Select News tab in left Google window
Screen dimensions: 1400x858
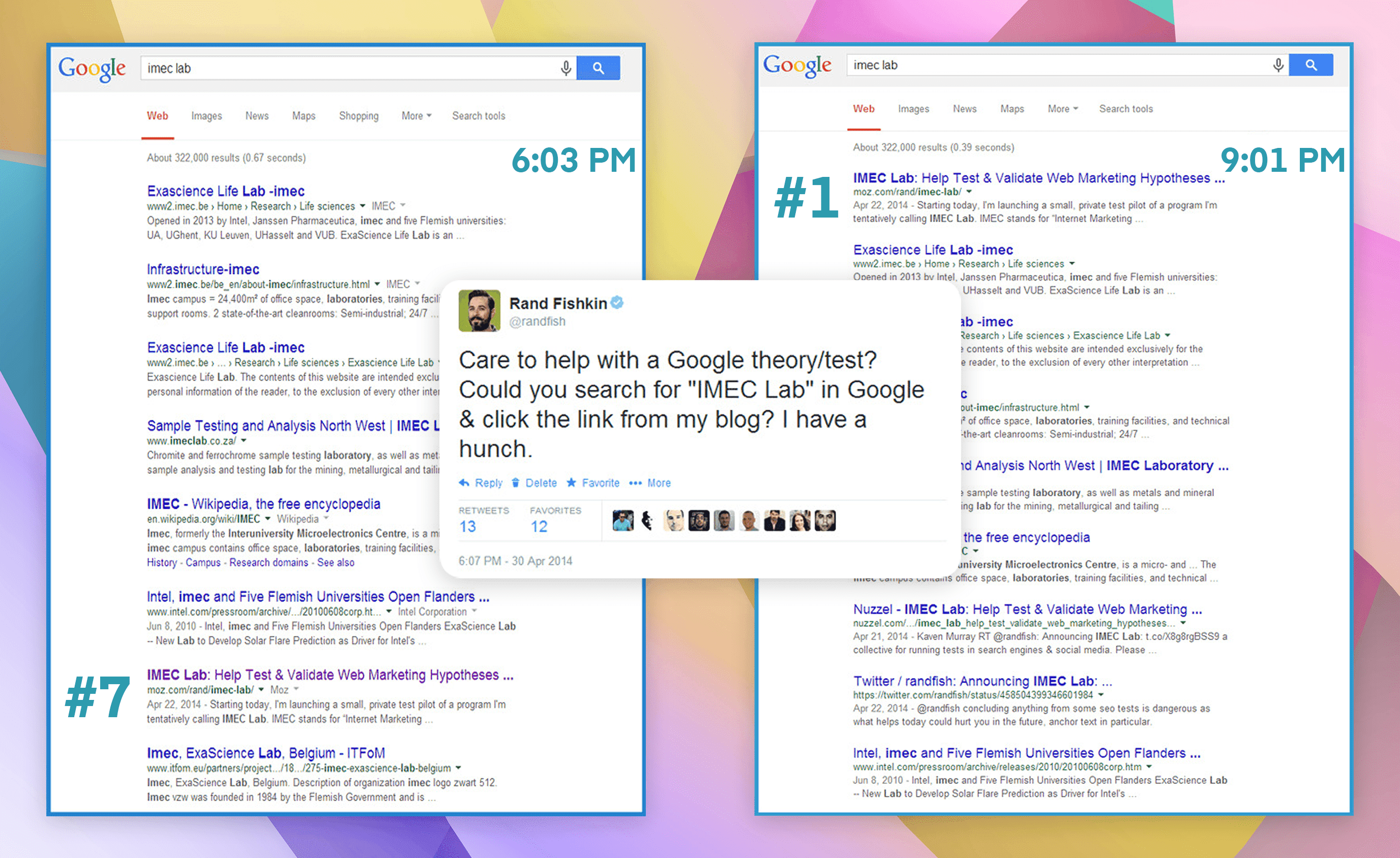tap(257, 116)
